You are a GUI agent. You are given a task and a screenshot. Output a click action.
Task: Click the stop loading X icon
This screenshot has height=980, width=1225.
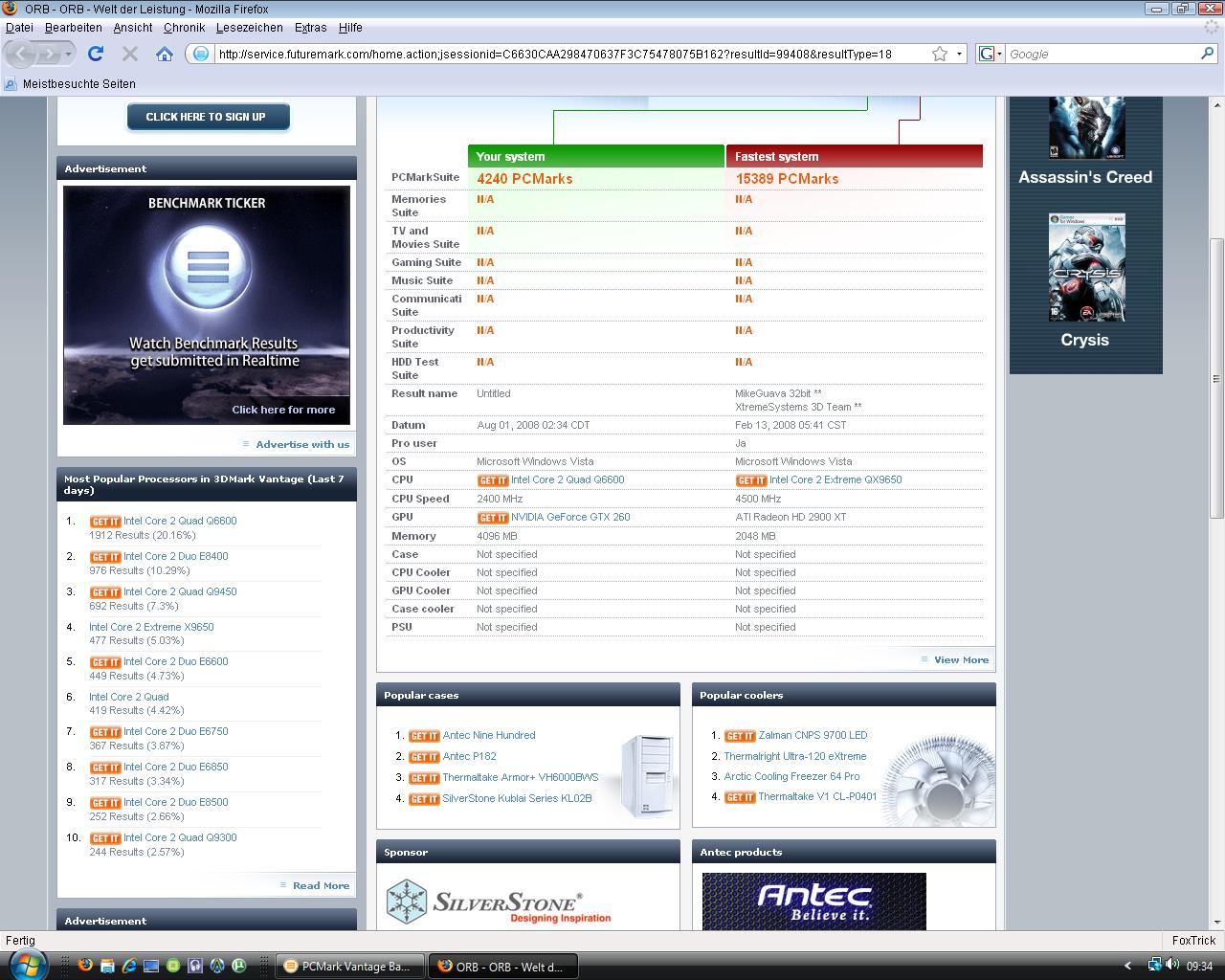pyautogui.click(x=130, y=54)
